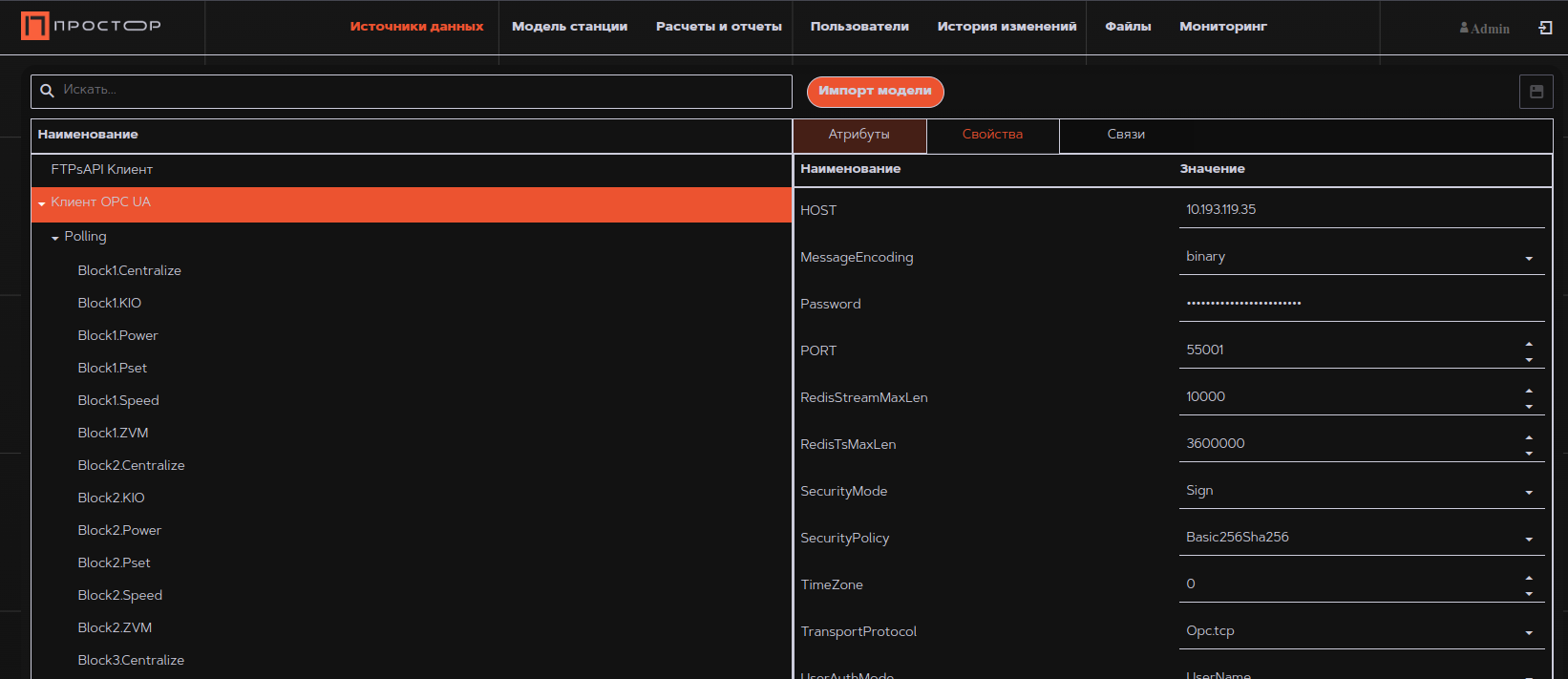Viewport: 1568px width, 679px height.
Task: Click the Admin user profile icon
Action: [1464, 28]
